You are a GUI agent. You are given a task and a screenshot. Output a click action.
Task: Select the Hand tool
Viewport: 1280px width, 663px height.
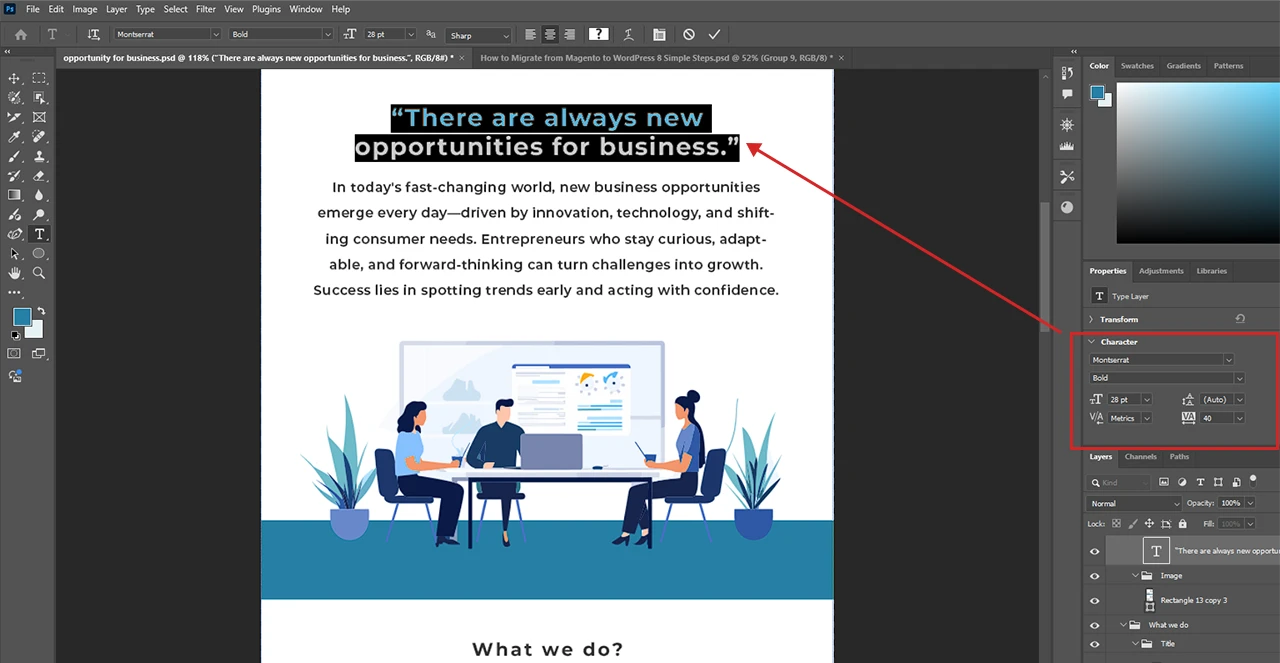pos(15,273)
